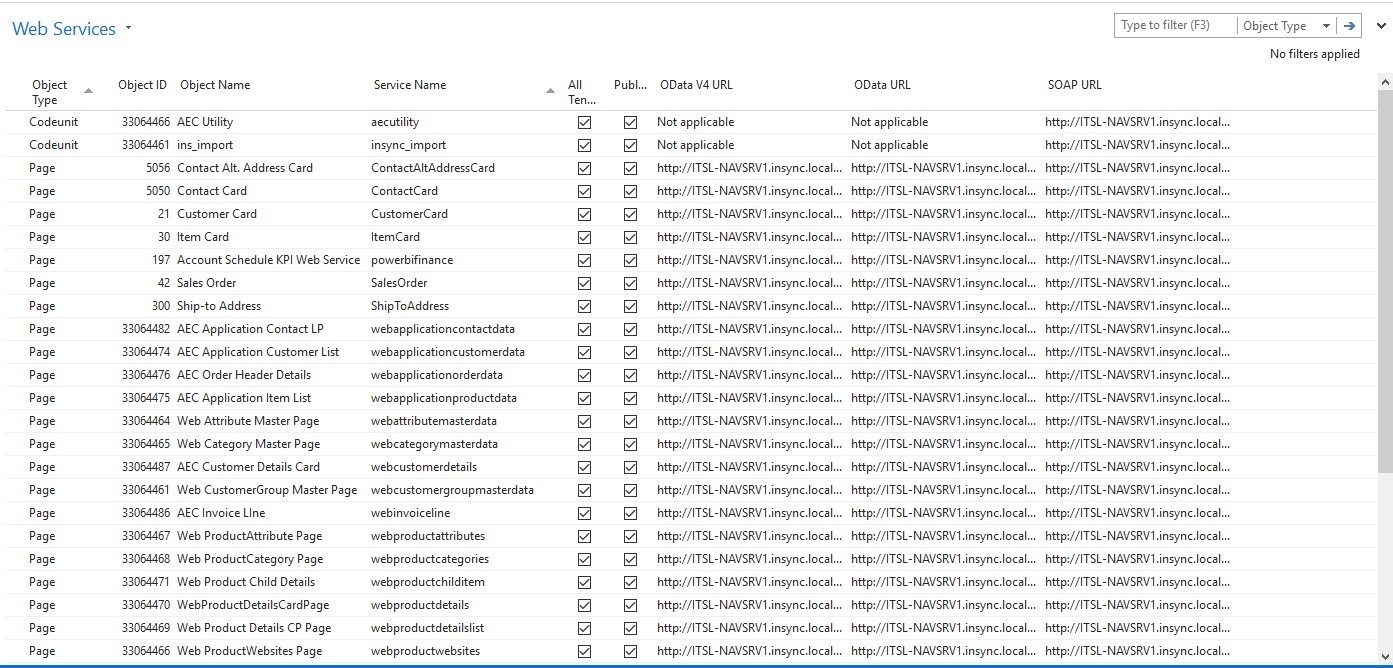This screenshot has width=1393, height=668.
Task: Click the blue apply filter arrow icon
Action: (1352, 25)
